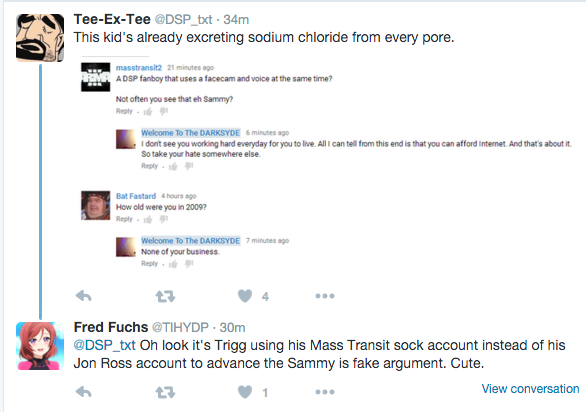Retweet Tee-Ex-Tee's tweet
The image size is (586, 412).
click(x=165, y=296)
